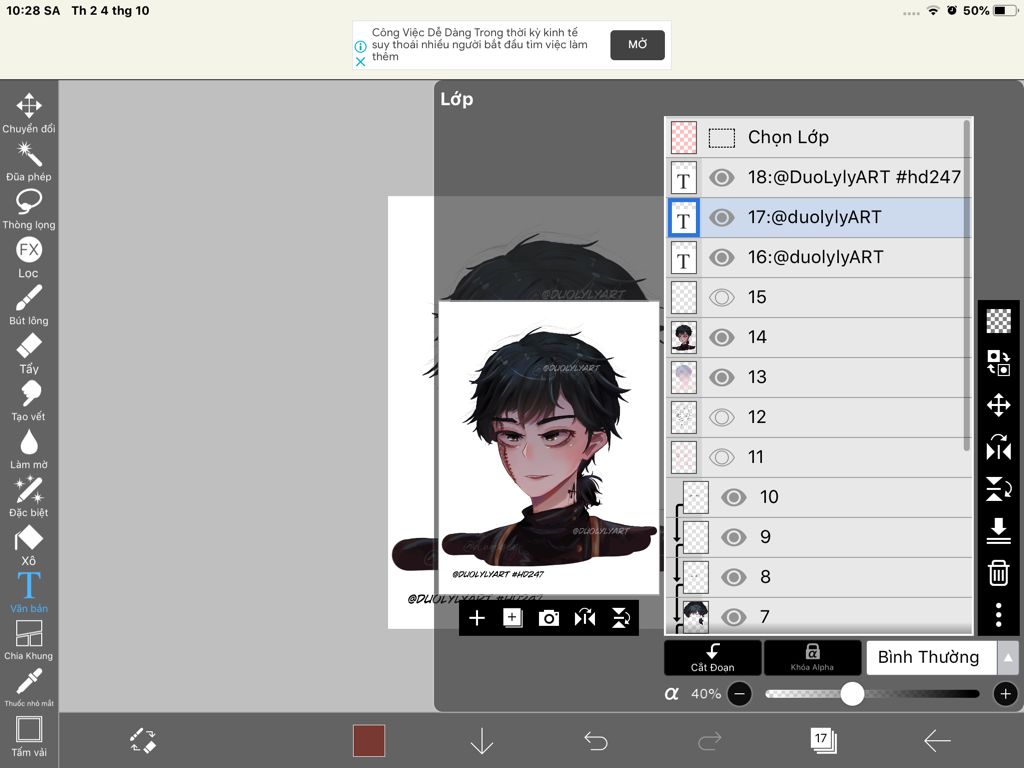Increase layer opacity with the plus button
Image resolution: width=1024 pixels, height=768 pixels.
coord(1006,694)
